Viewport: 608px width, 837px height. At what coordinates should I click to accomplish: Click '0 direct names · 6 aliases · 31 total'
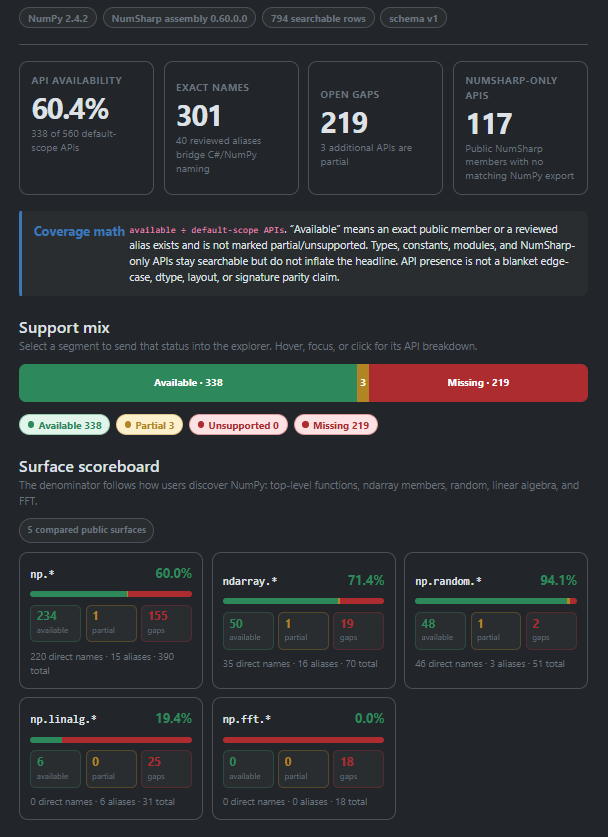pyautogui.click(x=102, y=802)
